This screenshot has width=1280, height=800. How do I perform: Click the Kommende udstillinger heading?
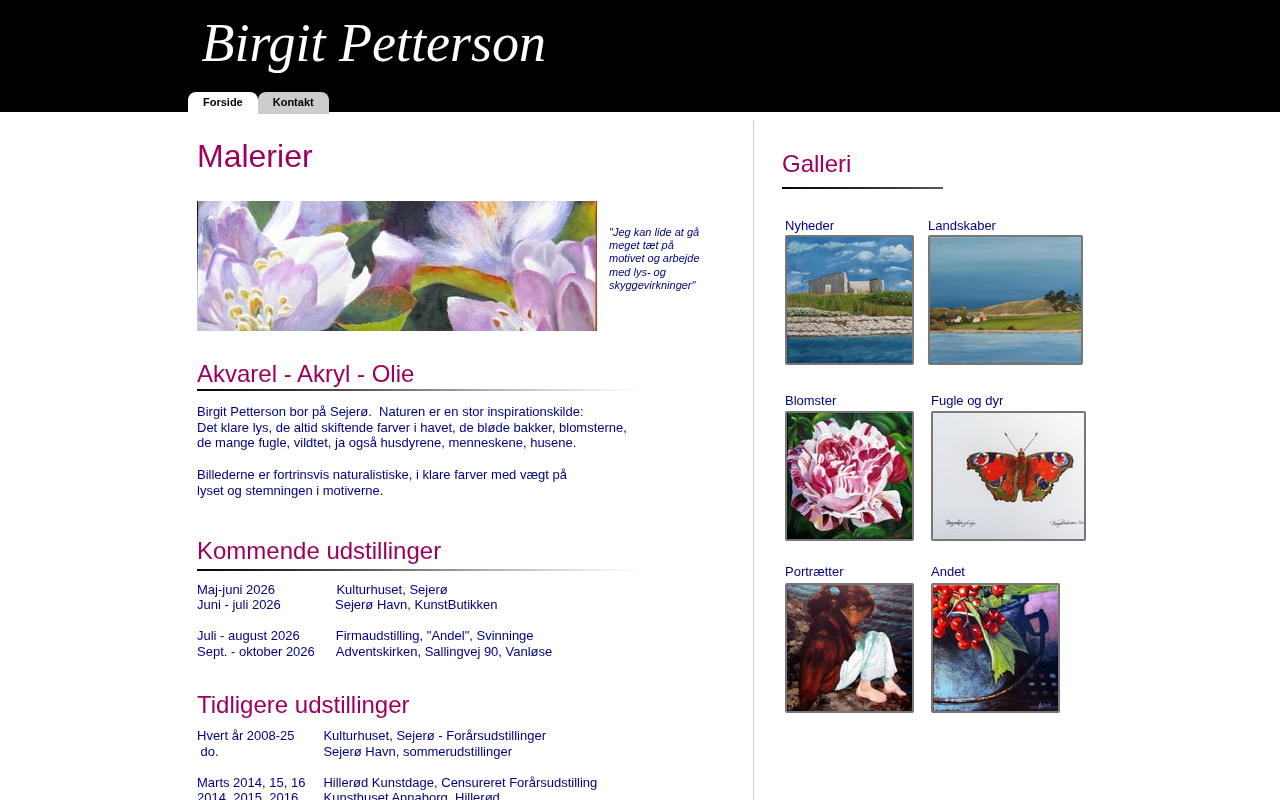point(319,551)
